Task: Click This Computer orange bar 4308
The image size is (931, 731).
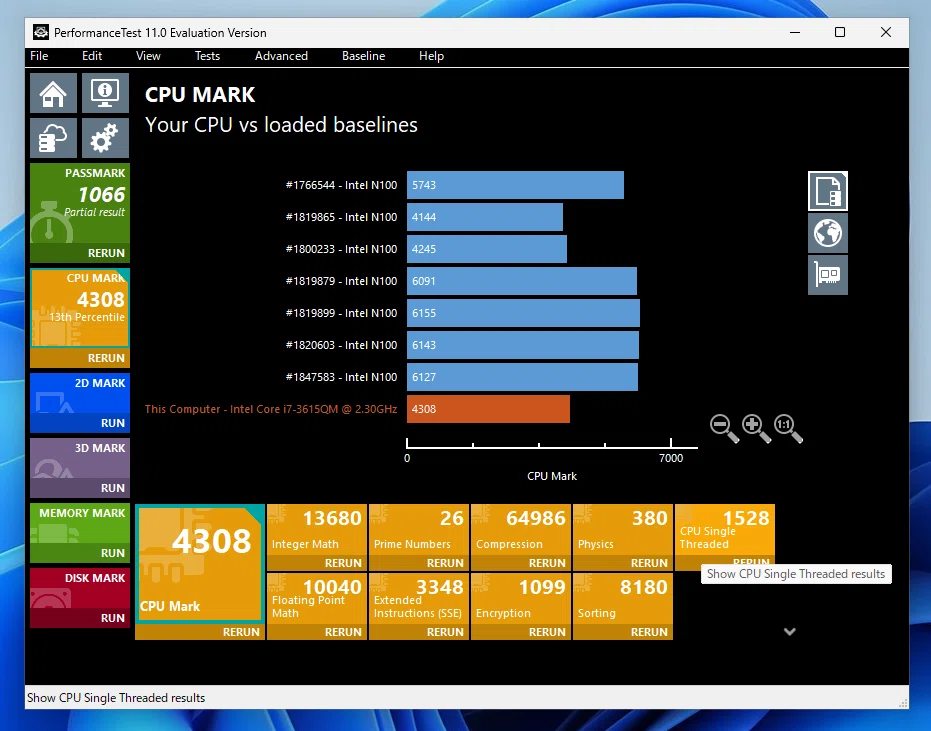Action: (x=488, y=409)
